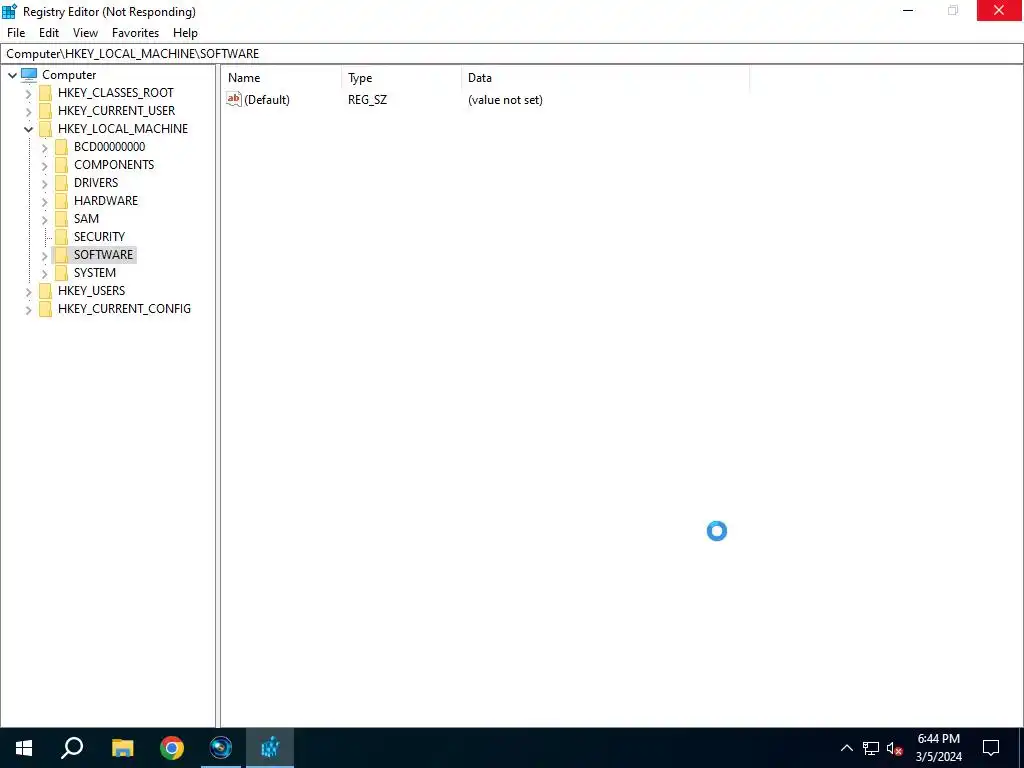Viewport: 1024px width, 768px height.
Task: Expand HKEY_CLASSES_ROOT chevron
Action: [28, 93]
